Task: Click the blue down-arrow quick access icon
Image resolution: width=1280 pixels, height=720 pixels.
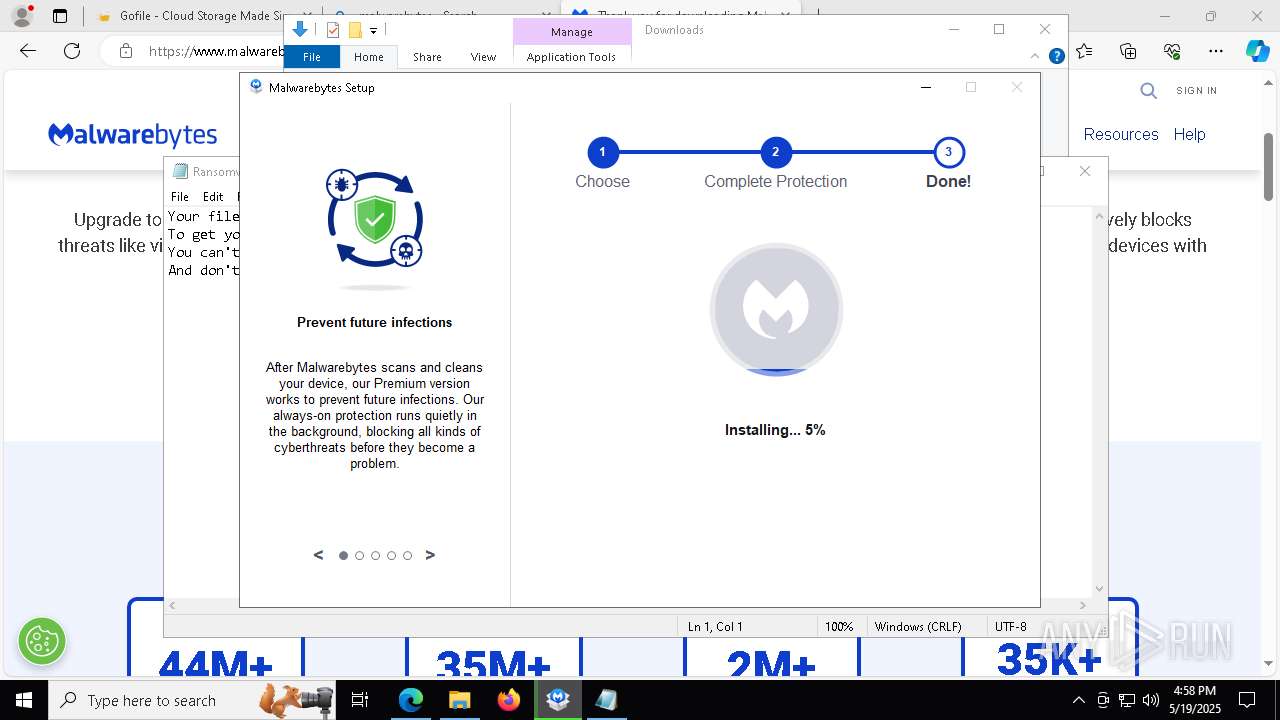Action: pos(299,30)
